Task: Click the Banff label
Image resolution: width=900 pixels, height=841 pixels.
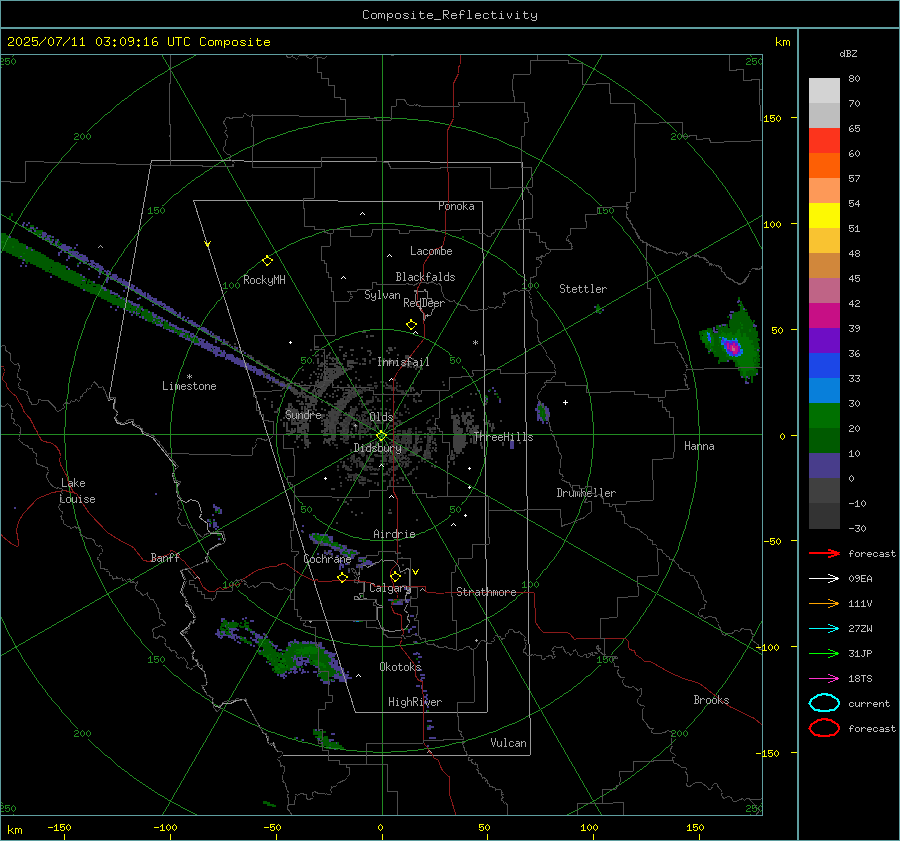Action: coord(165,557)
